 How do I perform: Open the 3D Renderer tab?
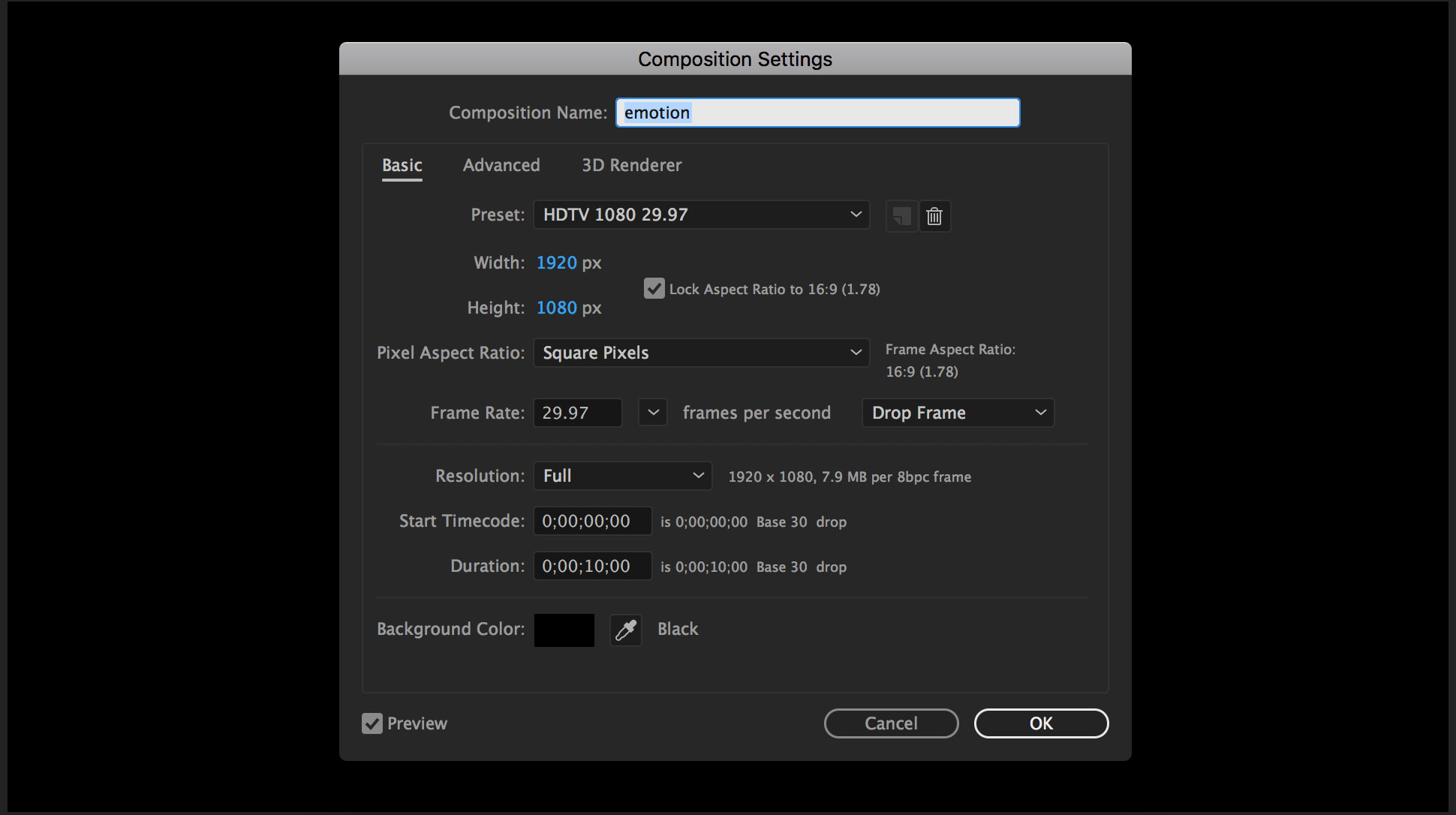coord(632,165)
